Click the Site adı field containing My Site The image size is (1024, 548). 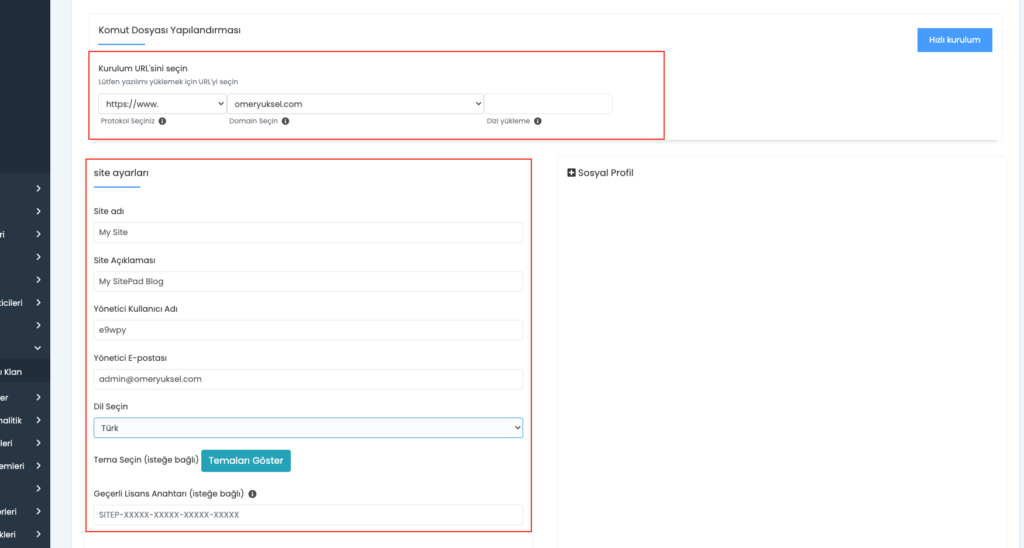[308, 233]
